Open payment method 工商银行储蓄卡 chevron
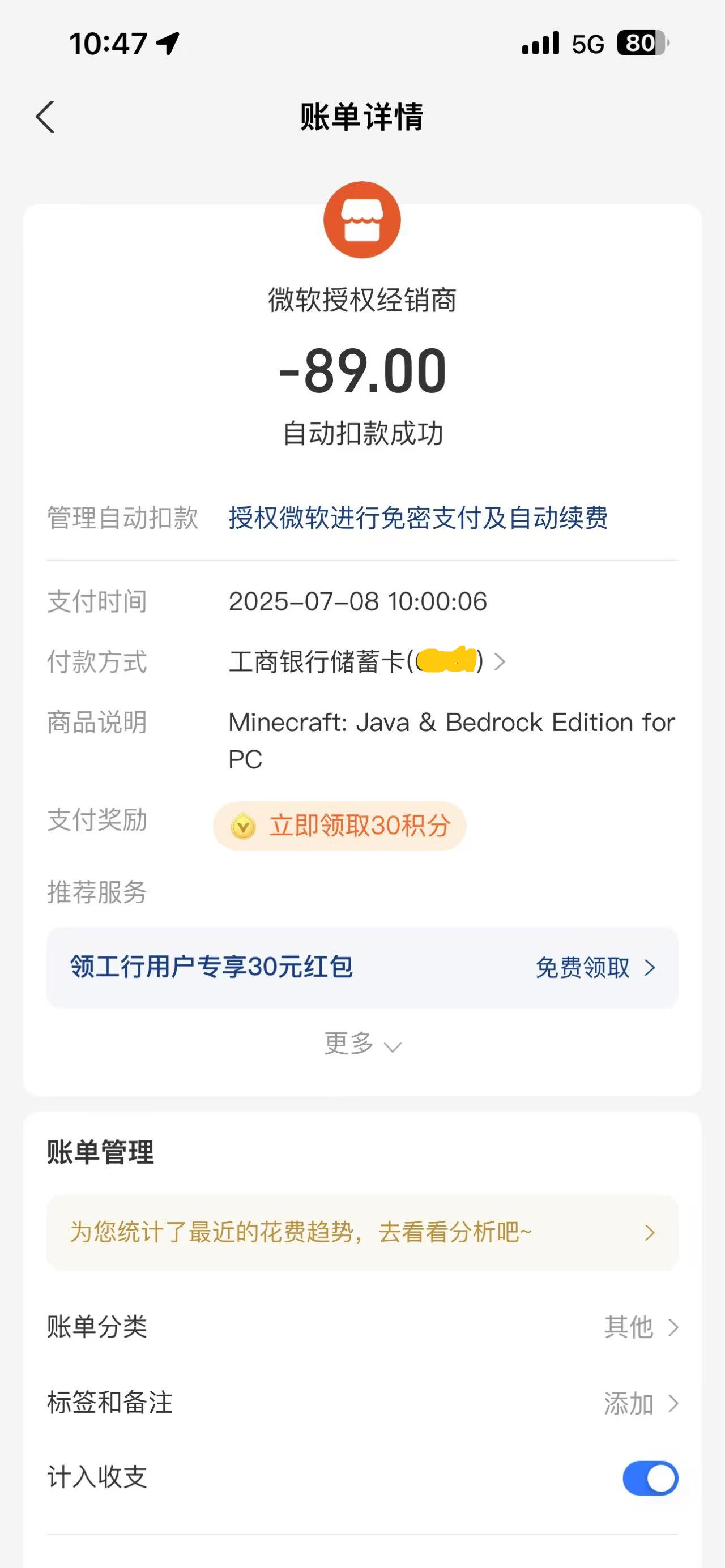The height and width of the screenshot is (1568, 725). tap(499, 661)
